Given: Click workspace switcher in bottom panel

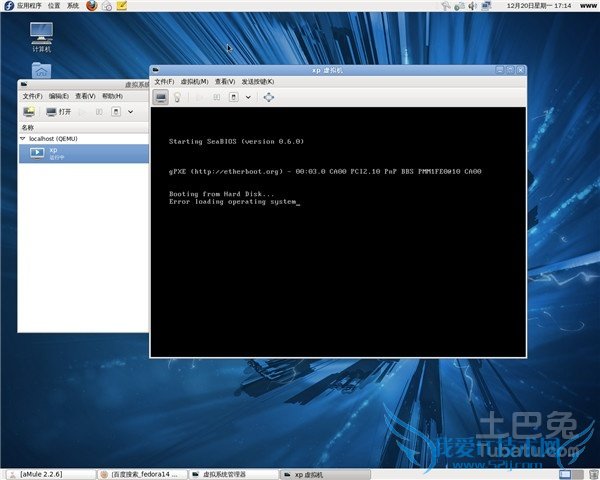Looking at the screenshot, I should click(571, 475).
